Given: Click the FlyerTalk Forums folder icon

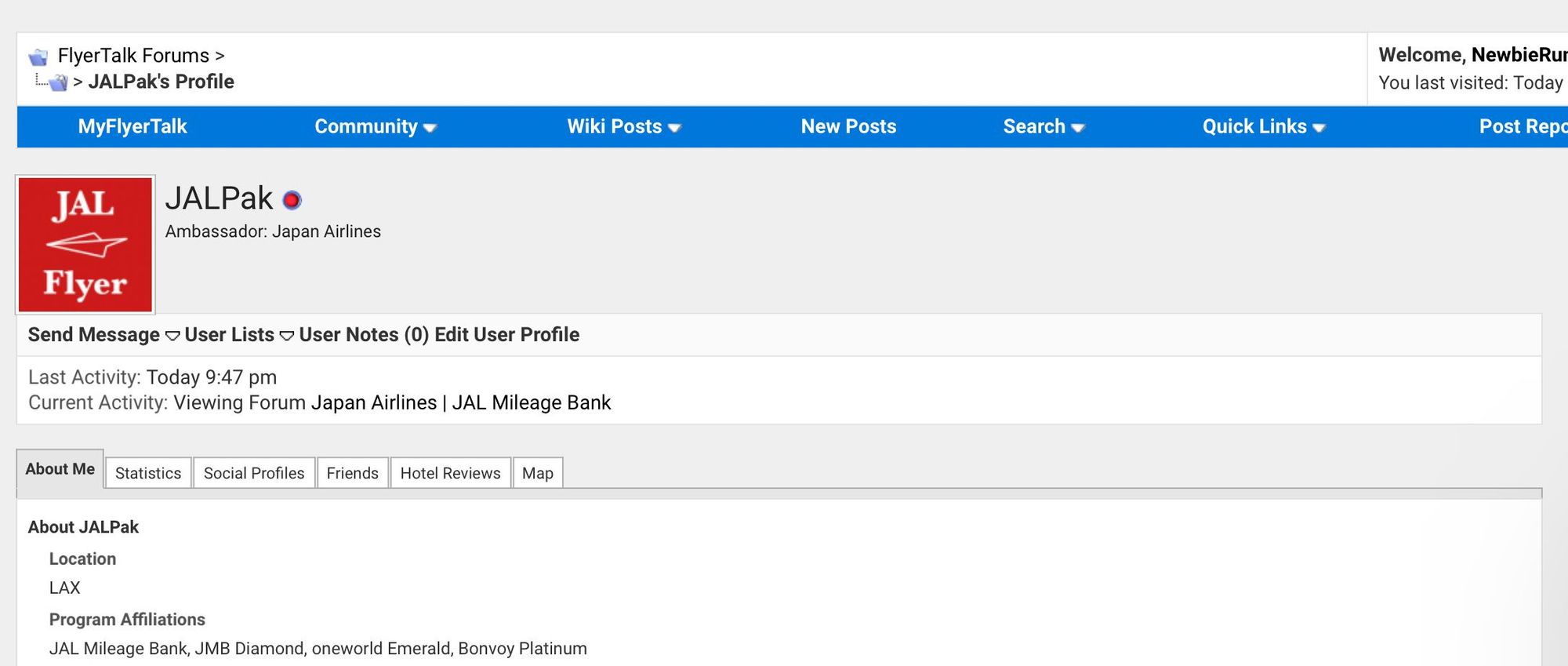Looking at the screenshot, I should click(38, 56).
